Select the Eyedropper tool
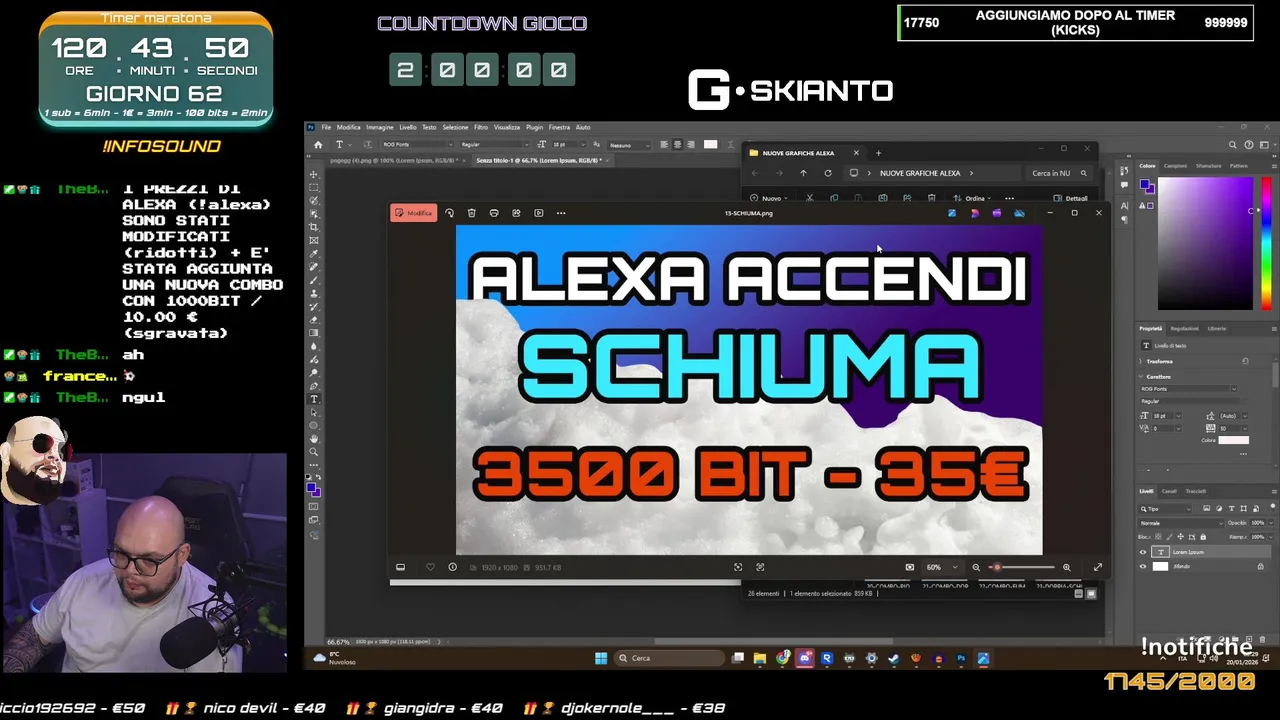The height and width of the screenshot is (720, 1280). (314, 254)
